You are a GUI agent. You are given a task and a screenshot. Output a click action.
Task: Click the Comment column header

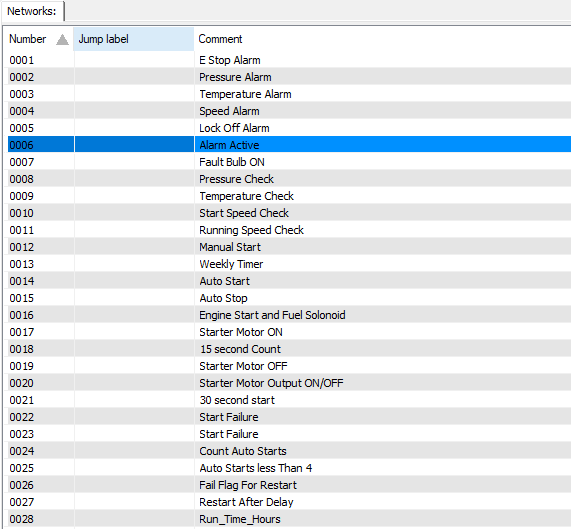pos(383,39)
